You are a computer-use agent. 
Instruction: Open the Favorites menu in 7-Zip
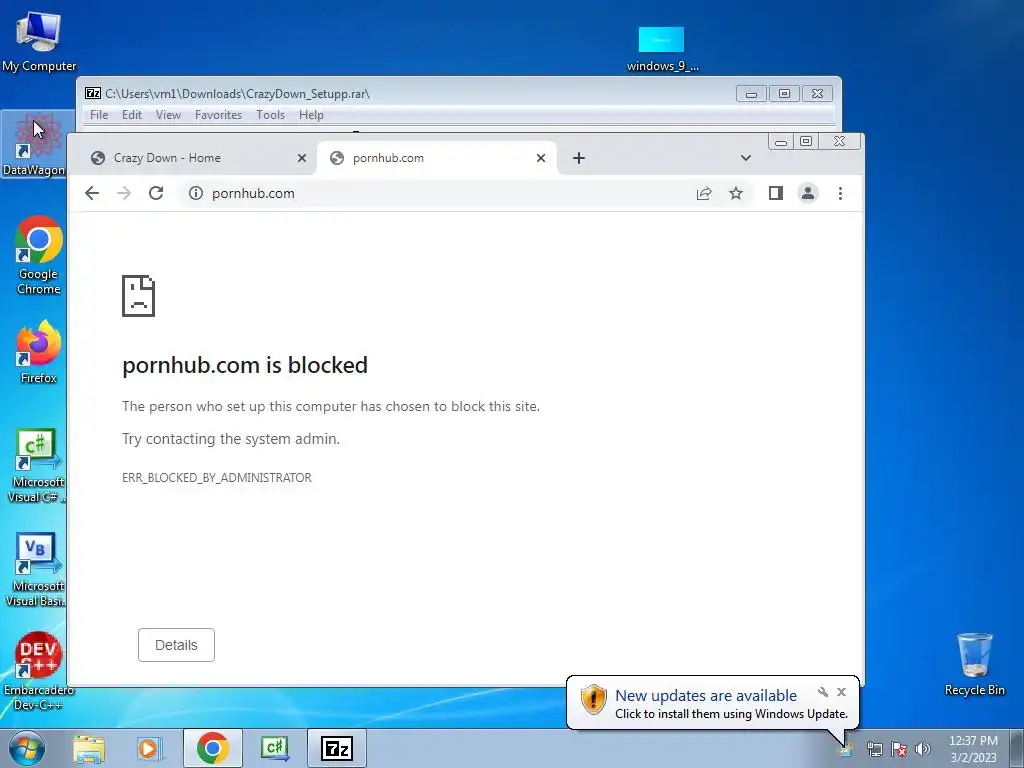click(x=218, y=115)
